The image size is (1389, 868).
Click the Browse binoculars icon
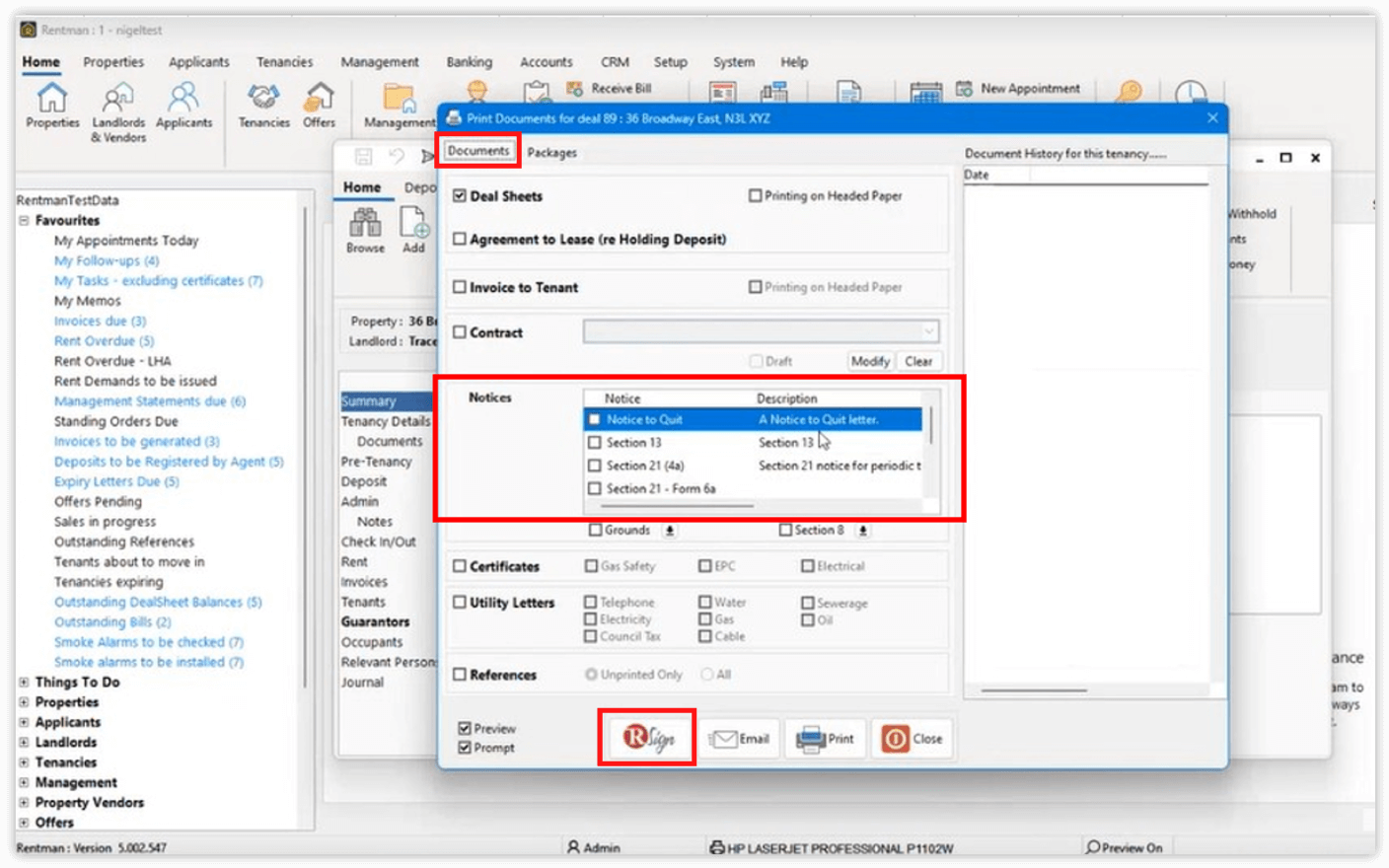365,224
